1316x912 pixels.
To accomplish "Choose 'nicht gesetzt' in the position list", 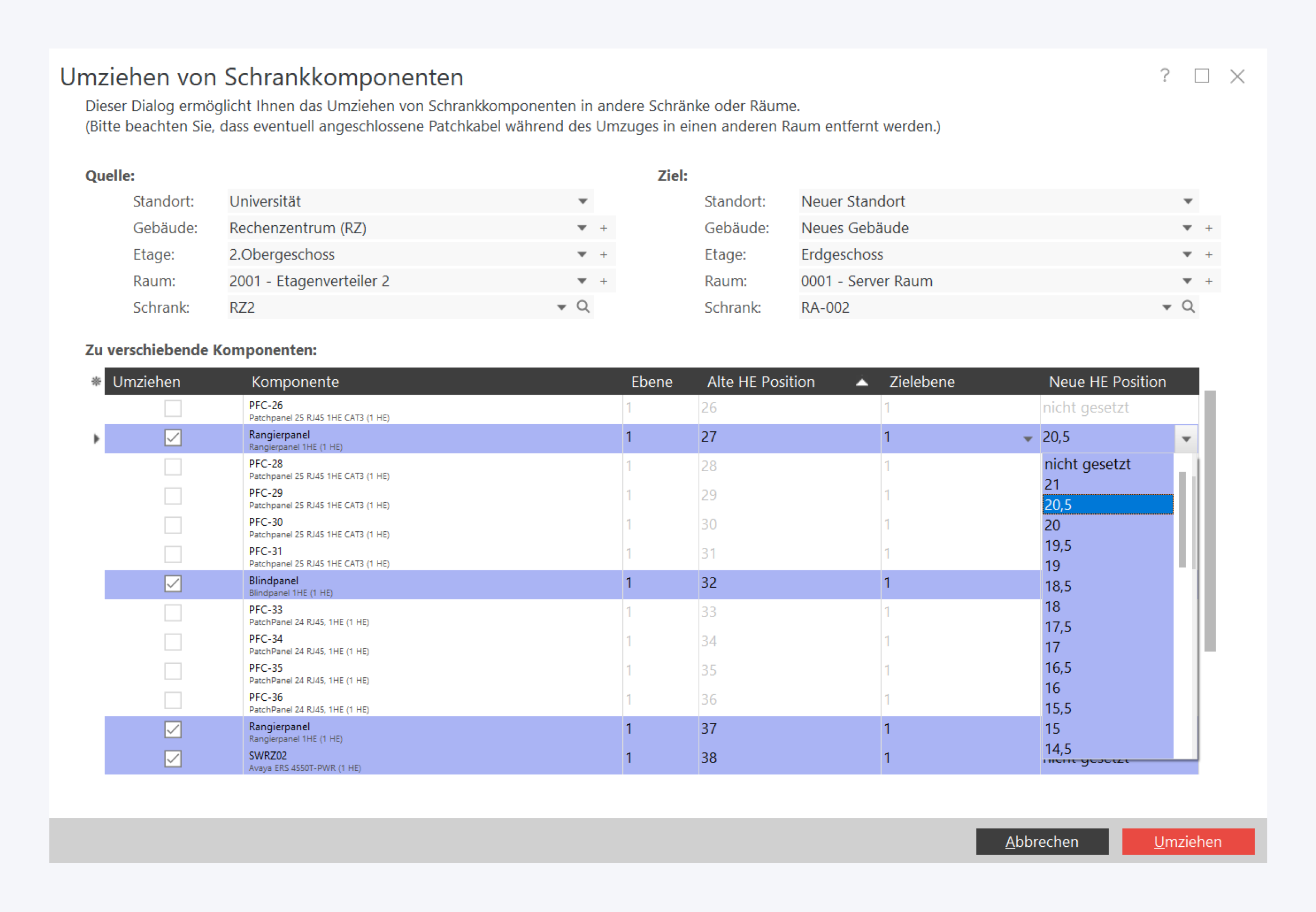I will (1087, 464).
